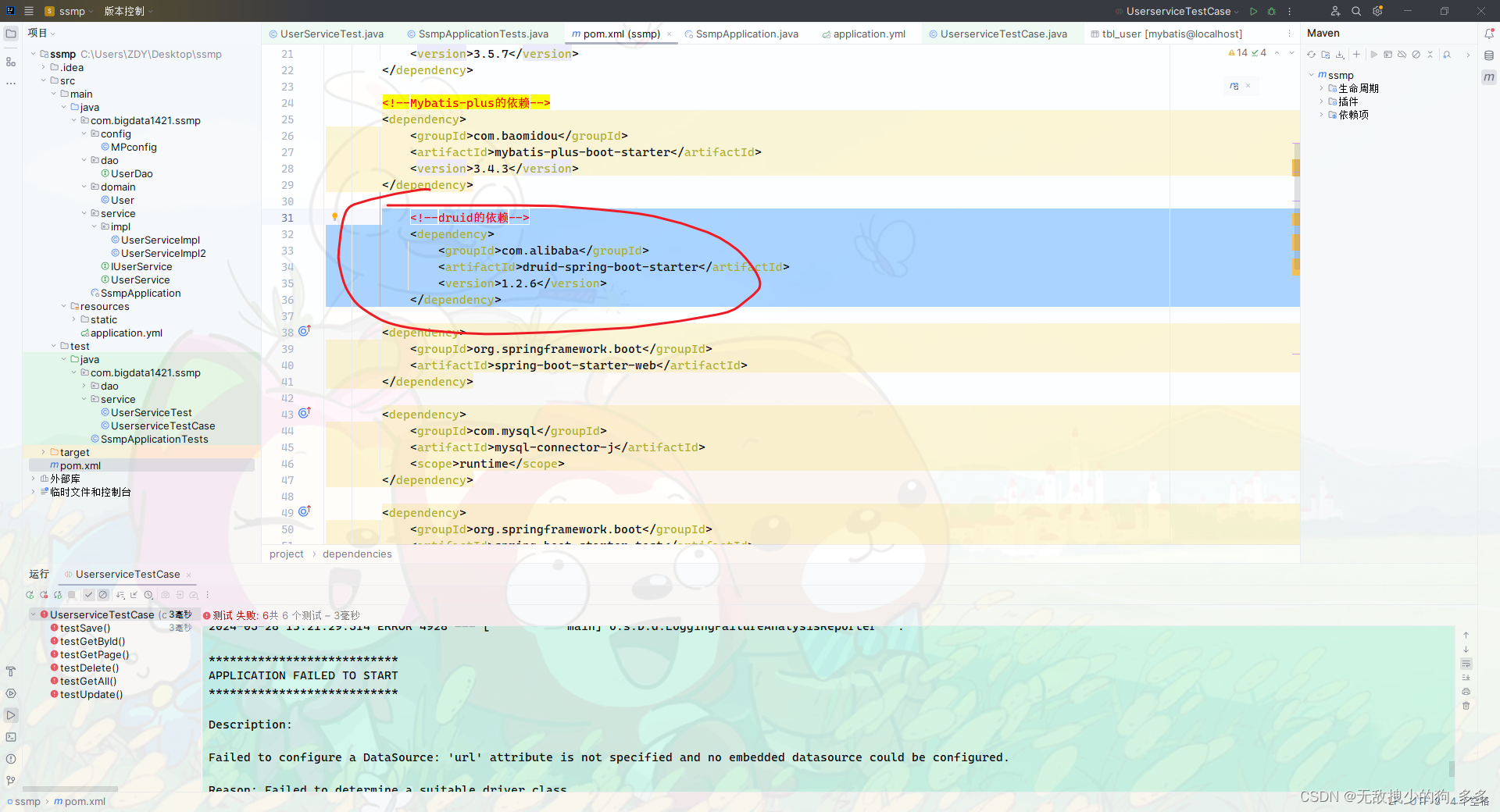Click line number 43 in the editor
Image resolution: width=1500 pixels, height=812 pixels.
pos(287,415)
